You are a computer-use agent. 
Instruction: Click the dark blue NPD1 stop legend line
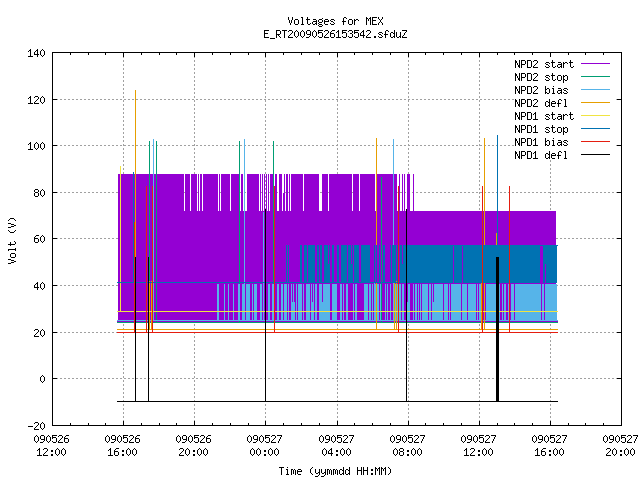point(595,129)
